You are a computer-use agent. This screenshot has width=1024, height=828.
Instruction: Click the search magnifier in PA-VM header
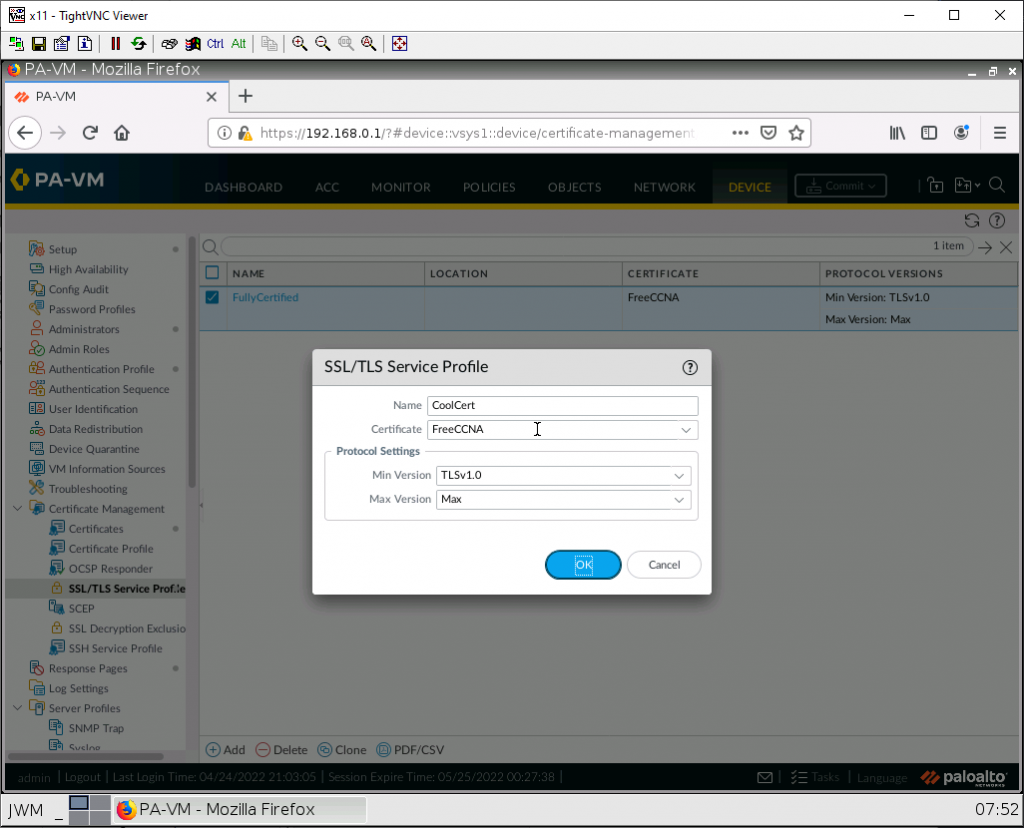(x=996, y=185)
